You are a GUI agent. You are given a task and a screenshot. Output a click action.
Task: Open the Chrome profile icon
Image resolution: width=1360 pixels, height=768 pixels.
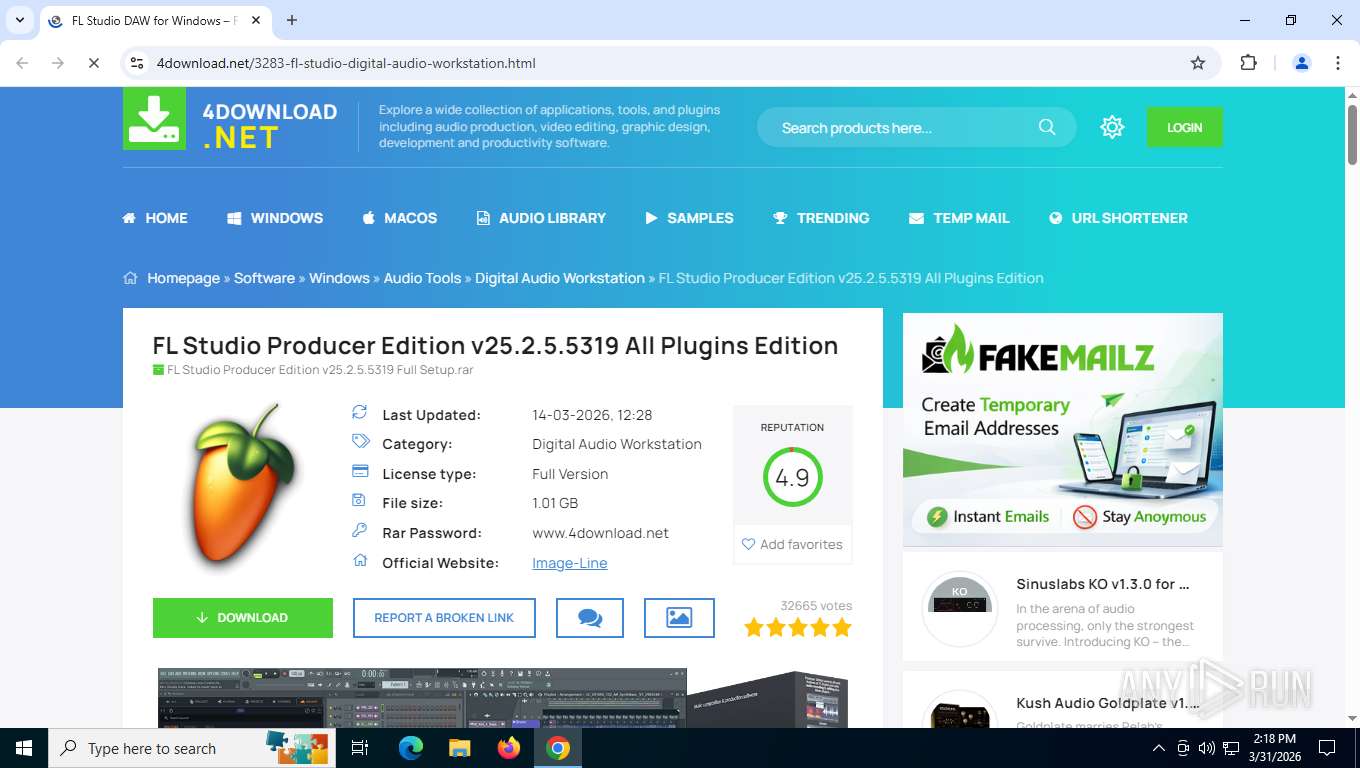1302,63
